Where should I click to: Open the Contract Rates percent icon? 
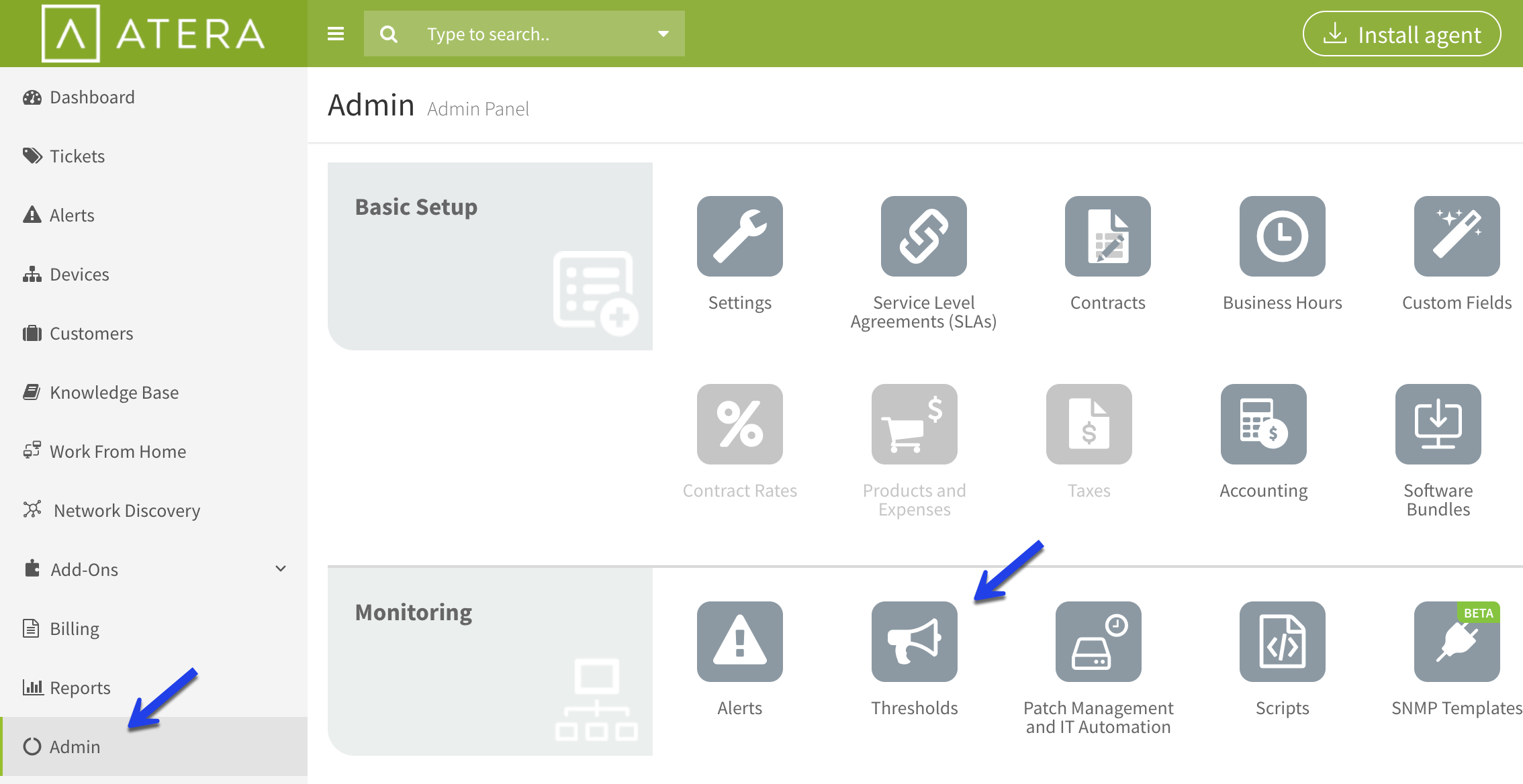(x=739, y=424)
